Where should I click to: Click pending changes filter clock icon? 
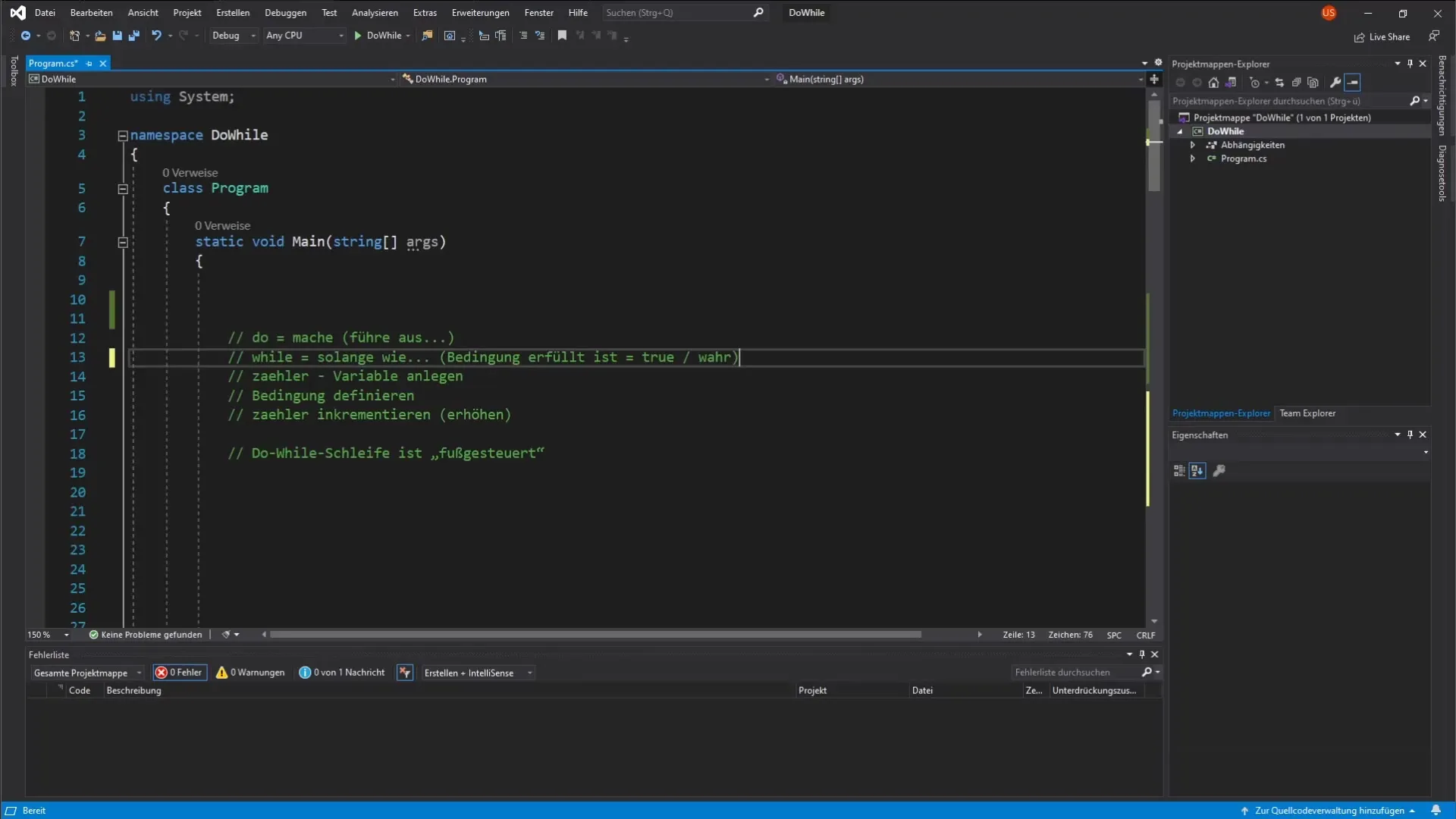point(1255,83)
